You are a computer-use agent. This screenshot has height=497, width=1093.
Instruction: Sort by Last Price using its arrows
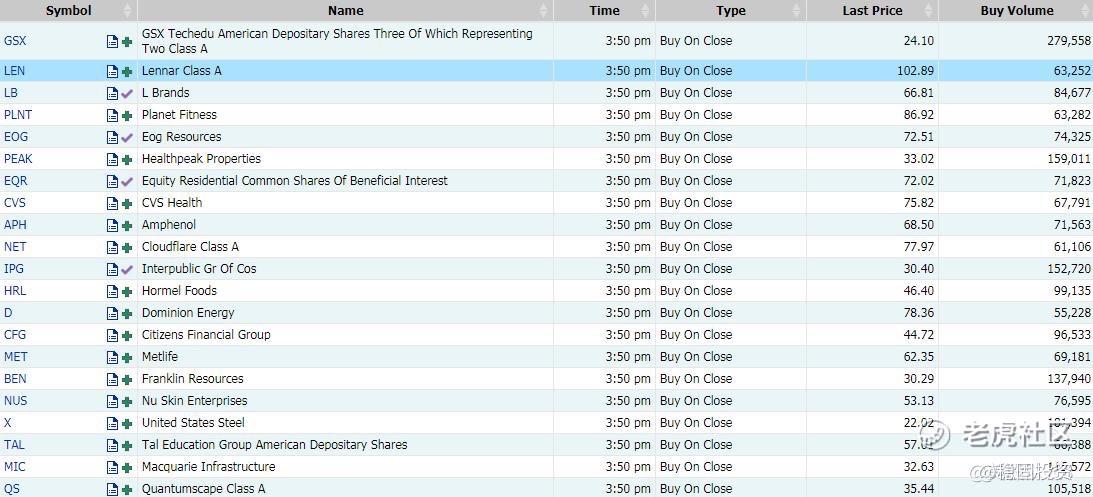click(928, 10)
